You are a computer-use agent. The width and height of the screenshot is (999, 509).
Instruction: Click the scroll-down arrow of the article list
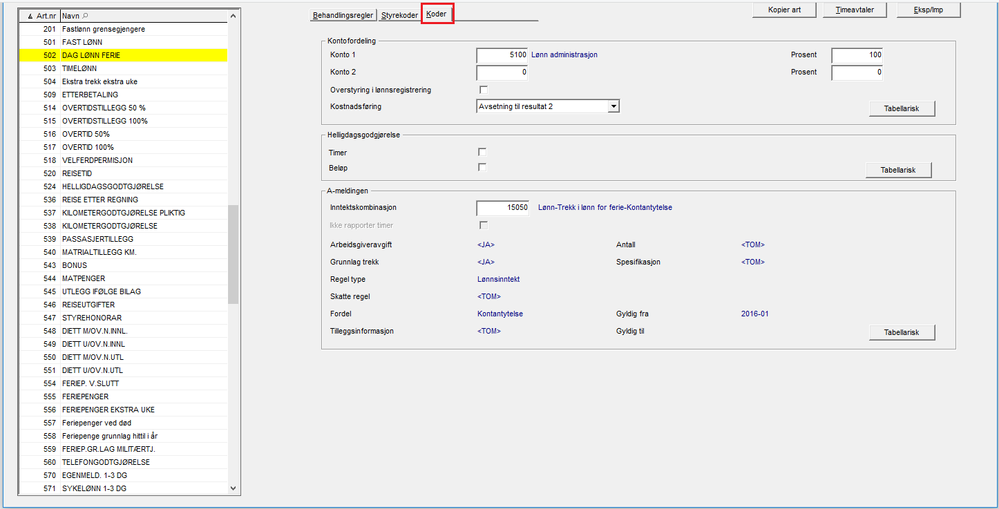coord(233,488)
